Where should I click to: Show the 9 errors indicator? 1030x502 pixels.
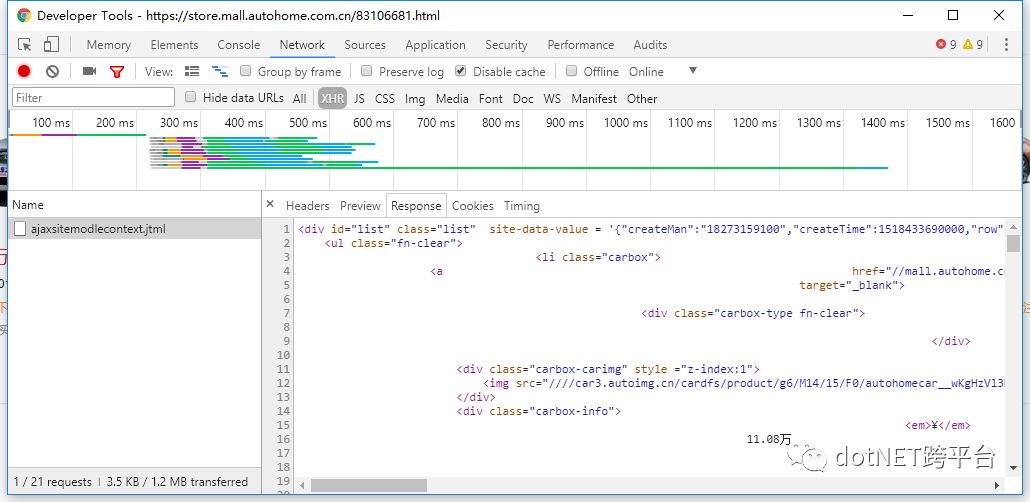click(946, 45)
